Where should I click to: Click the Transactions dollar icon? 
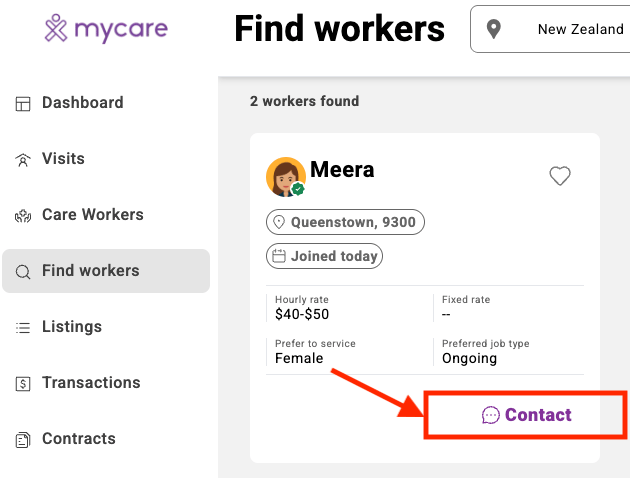[x=23, y=383]
